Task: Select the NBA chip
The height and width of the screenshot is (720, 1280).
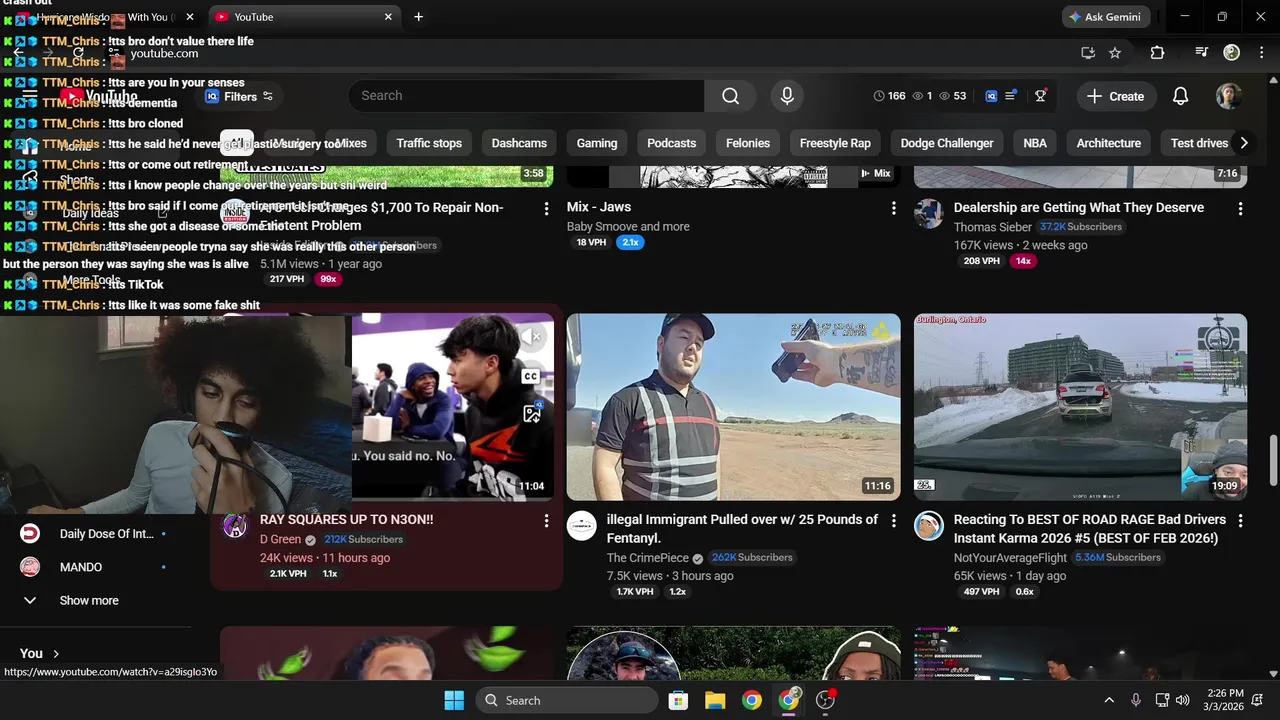Action: tap(1035, 143)
